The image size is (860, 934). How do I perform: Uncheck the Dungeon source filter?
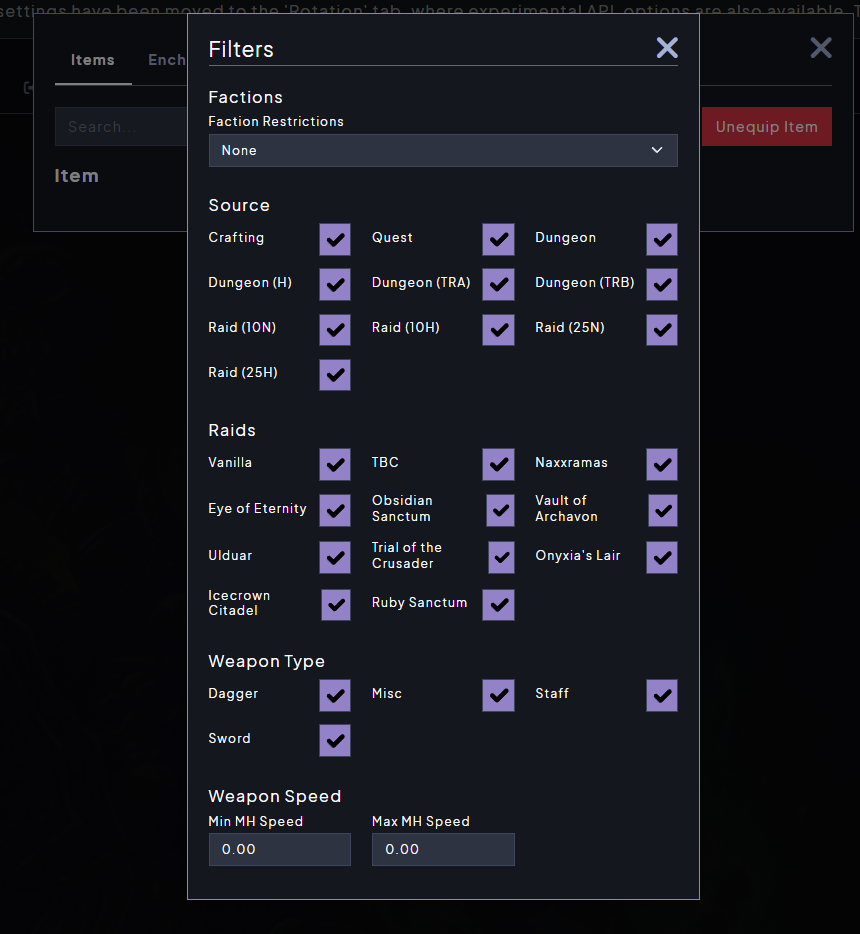[661, 239]
